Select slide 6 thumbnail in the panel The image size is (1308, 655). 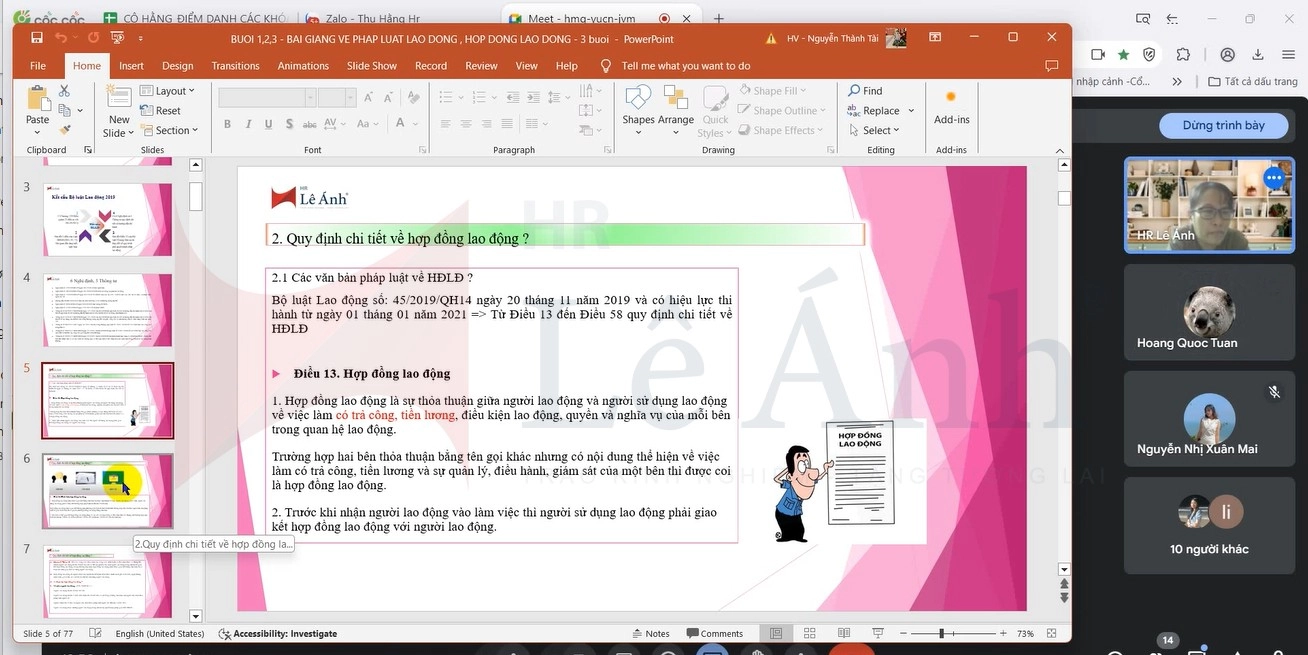[107, 491]
